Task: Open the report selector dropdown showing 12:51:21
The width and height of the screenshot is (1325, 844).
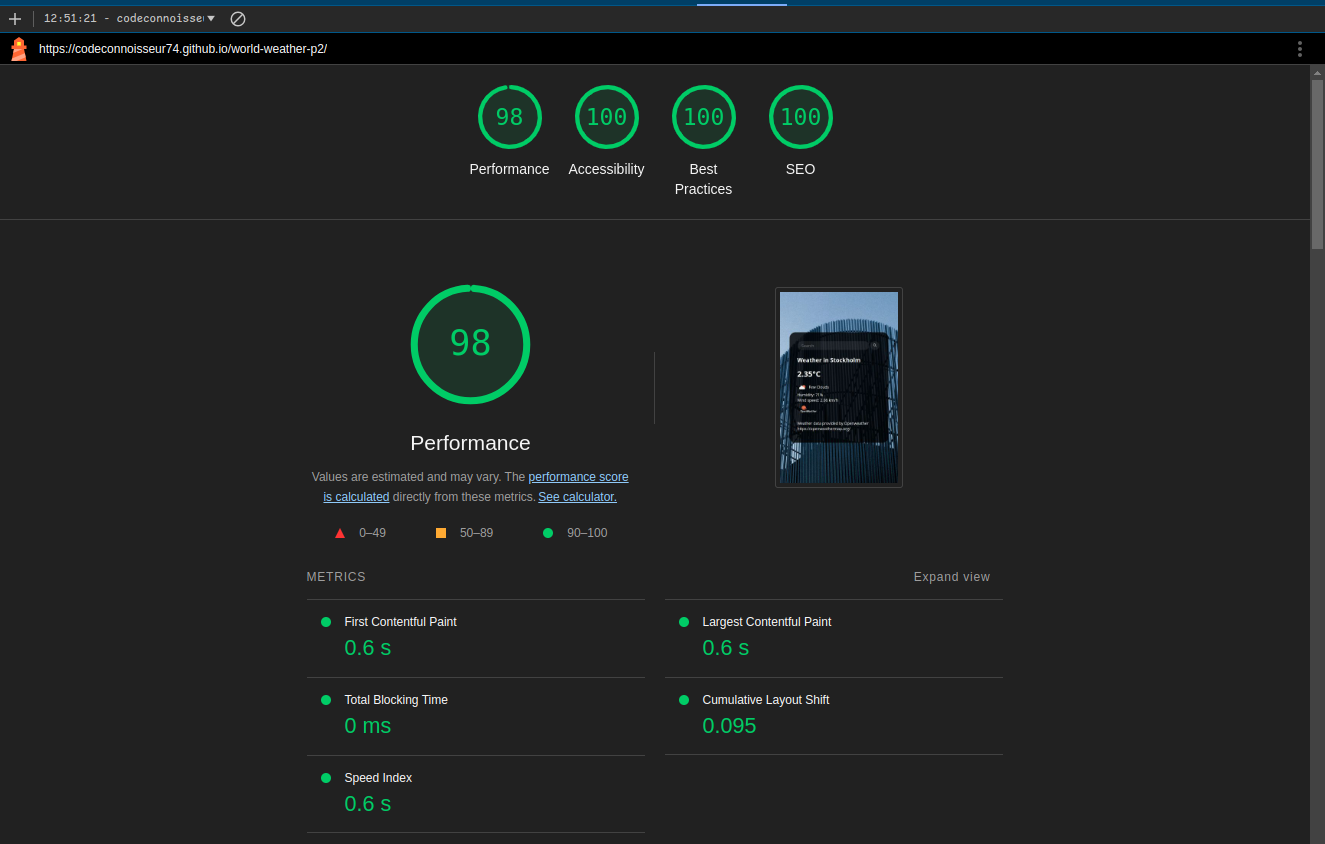Action: 129,19
